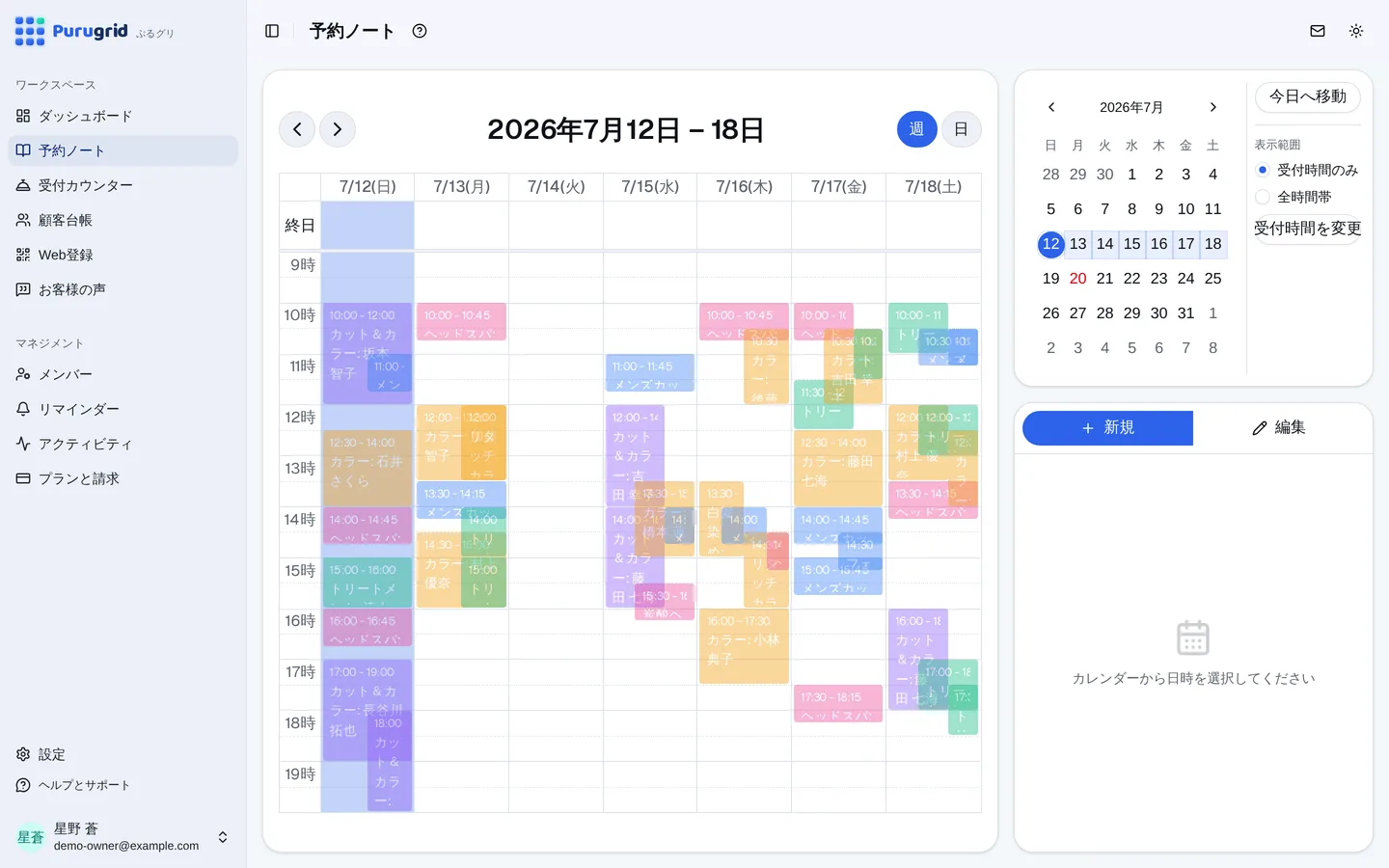Select July 12 in the mini calendar
Screen dimensions: 1389x868
pos(1051,244)
